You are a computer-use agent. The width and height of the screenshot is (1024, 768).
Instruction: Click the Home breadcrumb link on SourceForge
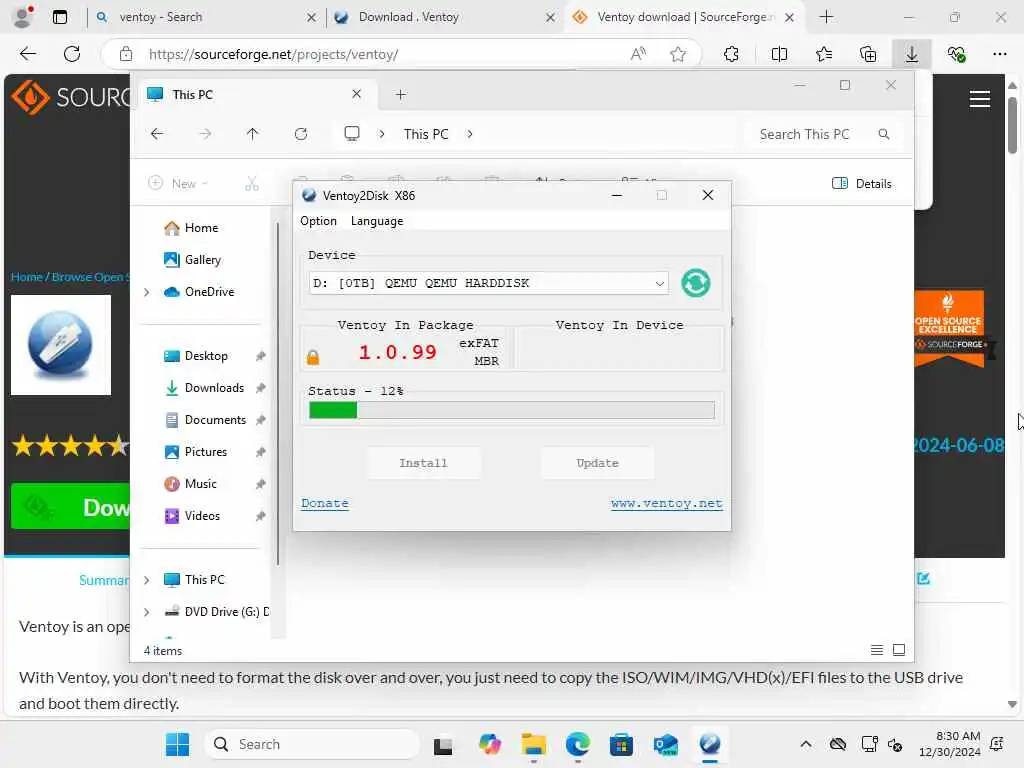[27, 277]
